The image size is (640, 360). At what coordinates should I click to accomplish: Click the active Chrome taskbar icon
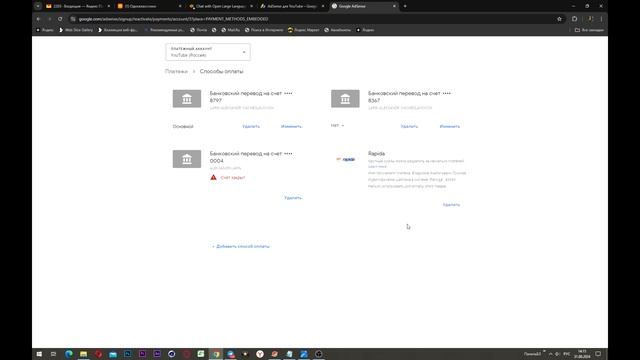click(x=216, y=354)
